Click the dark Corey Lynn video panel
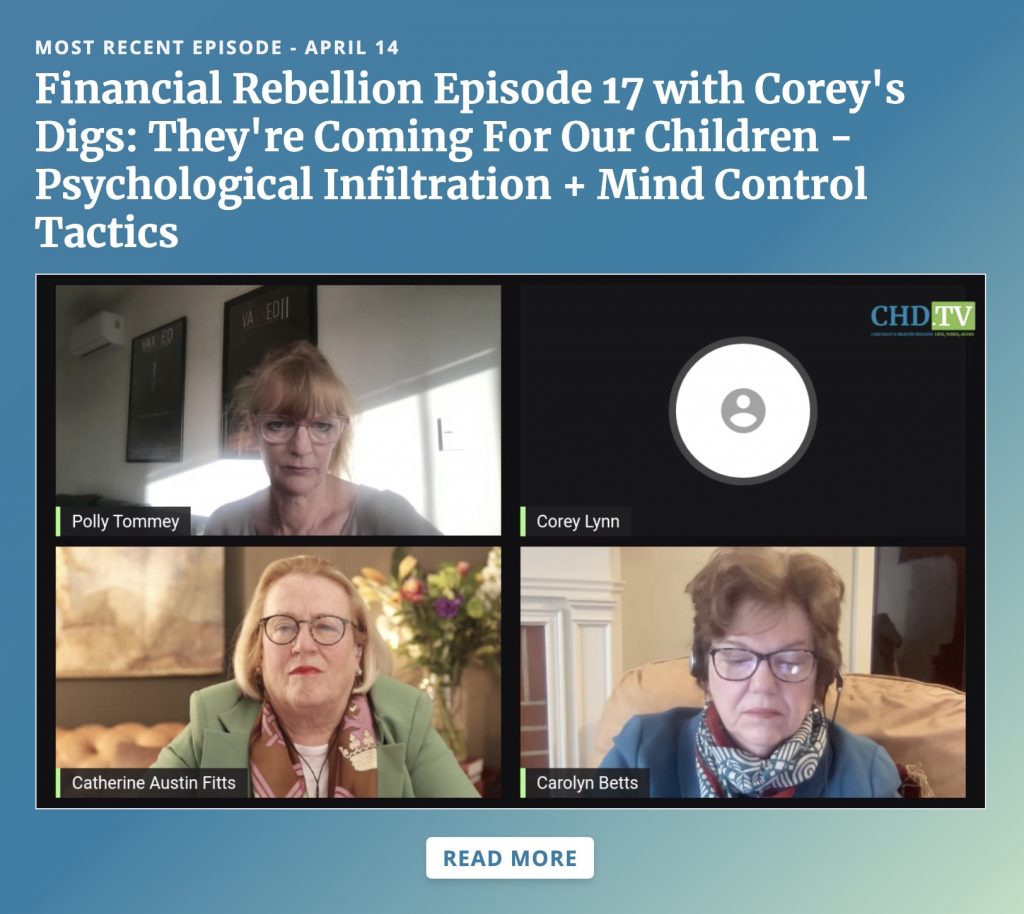 [743, 410]
